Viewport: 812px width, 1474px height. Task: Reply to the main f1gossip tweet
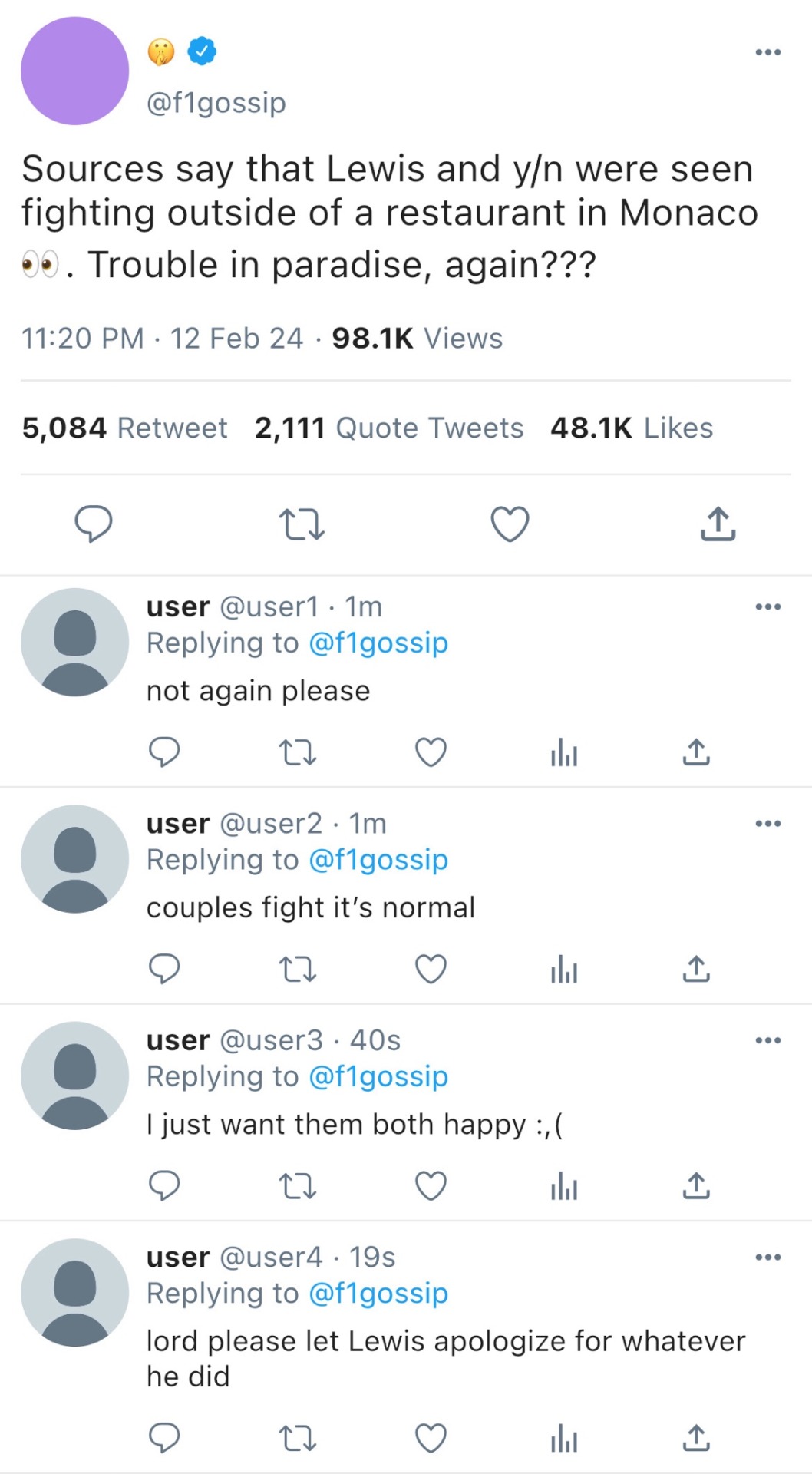click(94, 524)
